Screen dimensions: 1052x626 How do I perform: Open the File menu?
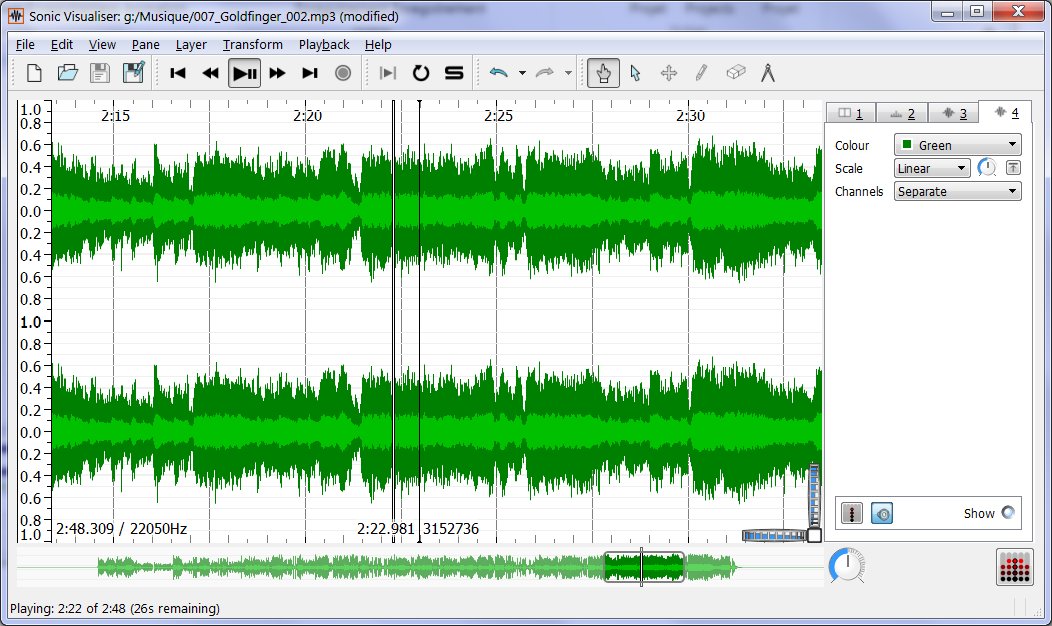25,45
